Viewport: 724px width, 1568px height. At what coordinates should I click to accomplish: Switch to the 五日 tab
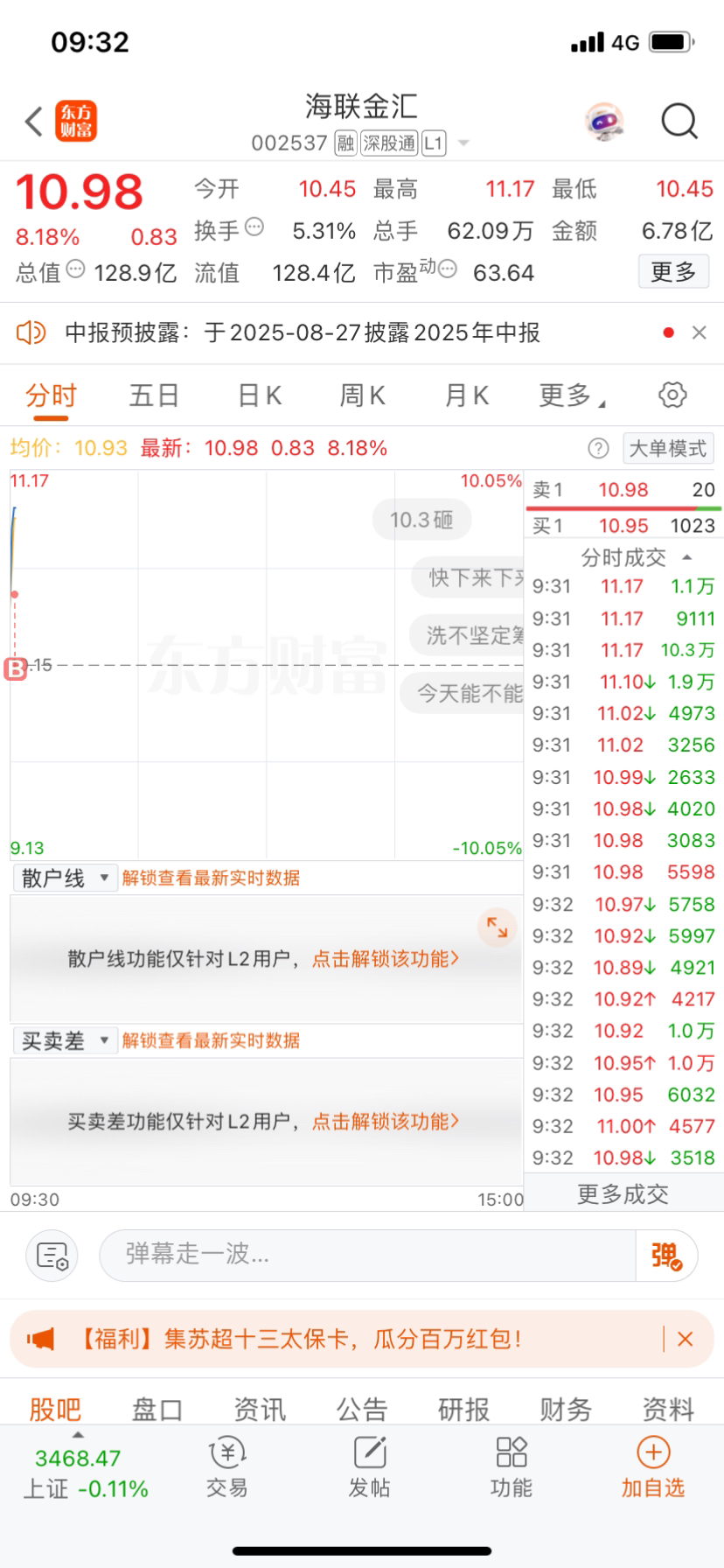tap(154, 395)
